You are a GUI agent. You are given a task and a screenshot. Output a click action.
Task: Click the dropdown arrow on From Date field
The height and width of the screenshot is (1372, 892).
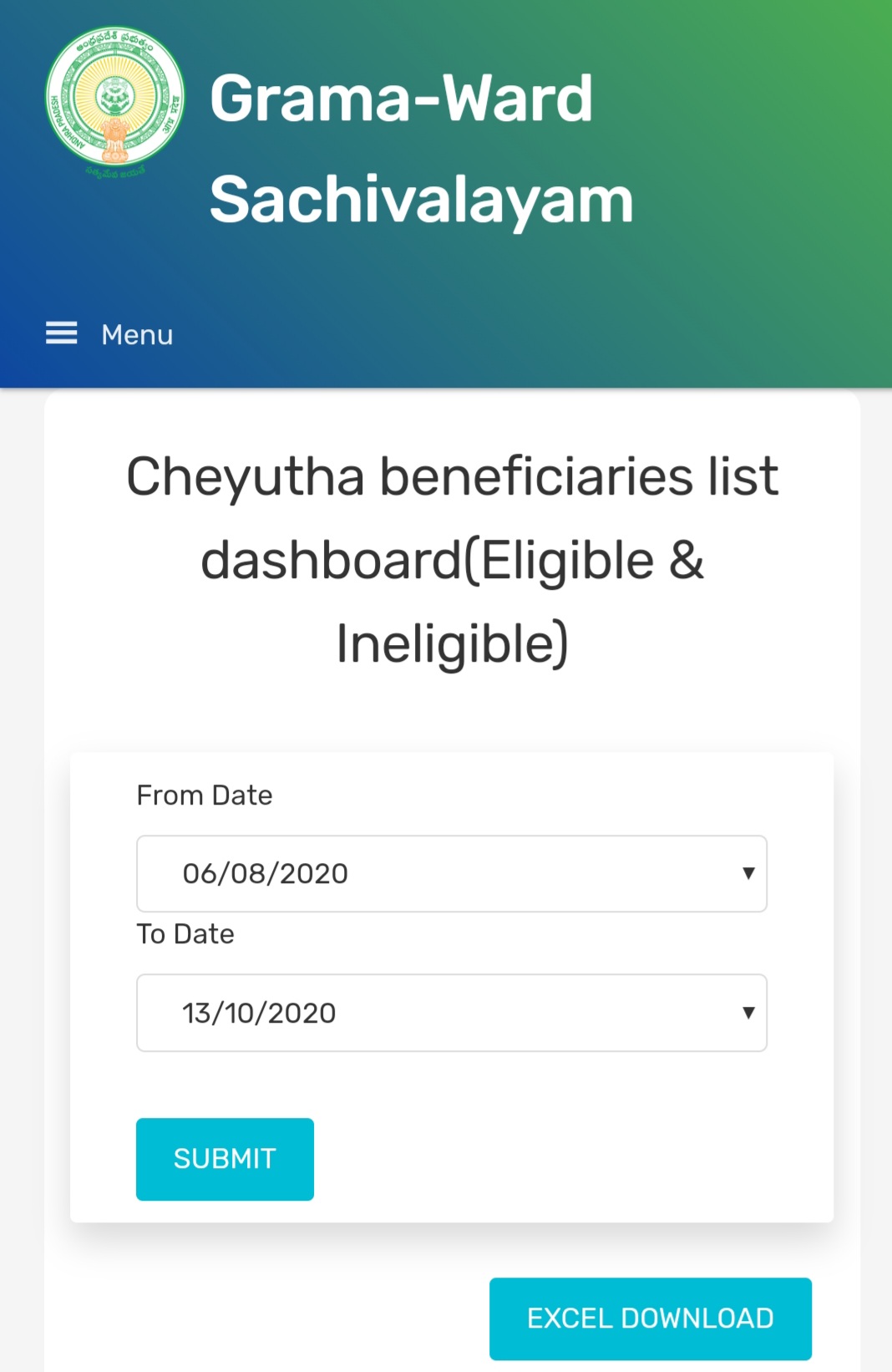(x=748, y=873)
